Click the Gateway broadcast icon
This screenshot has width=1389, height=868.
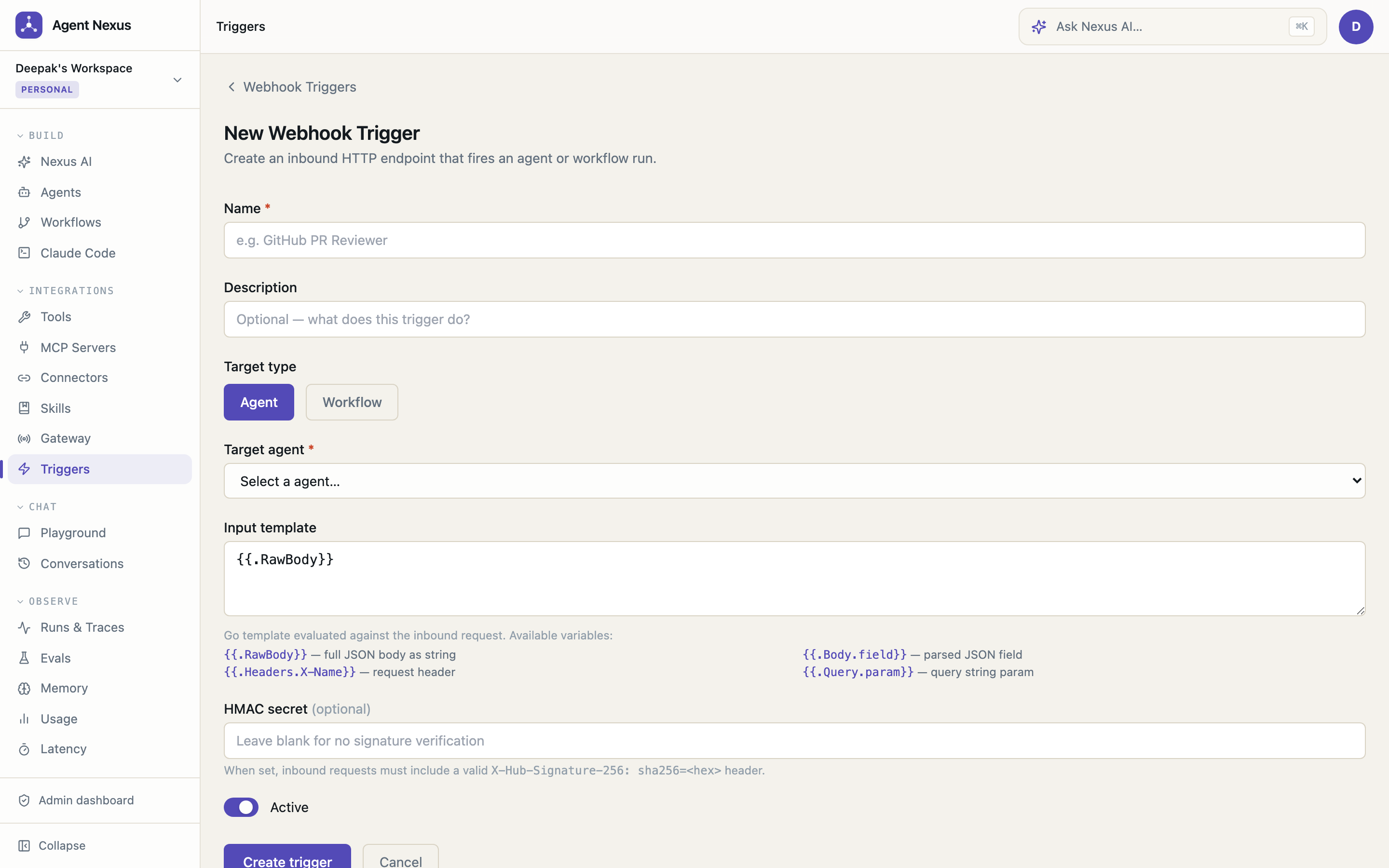24,439
